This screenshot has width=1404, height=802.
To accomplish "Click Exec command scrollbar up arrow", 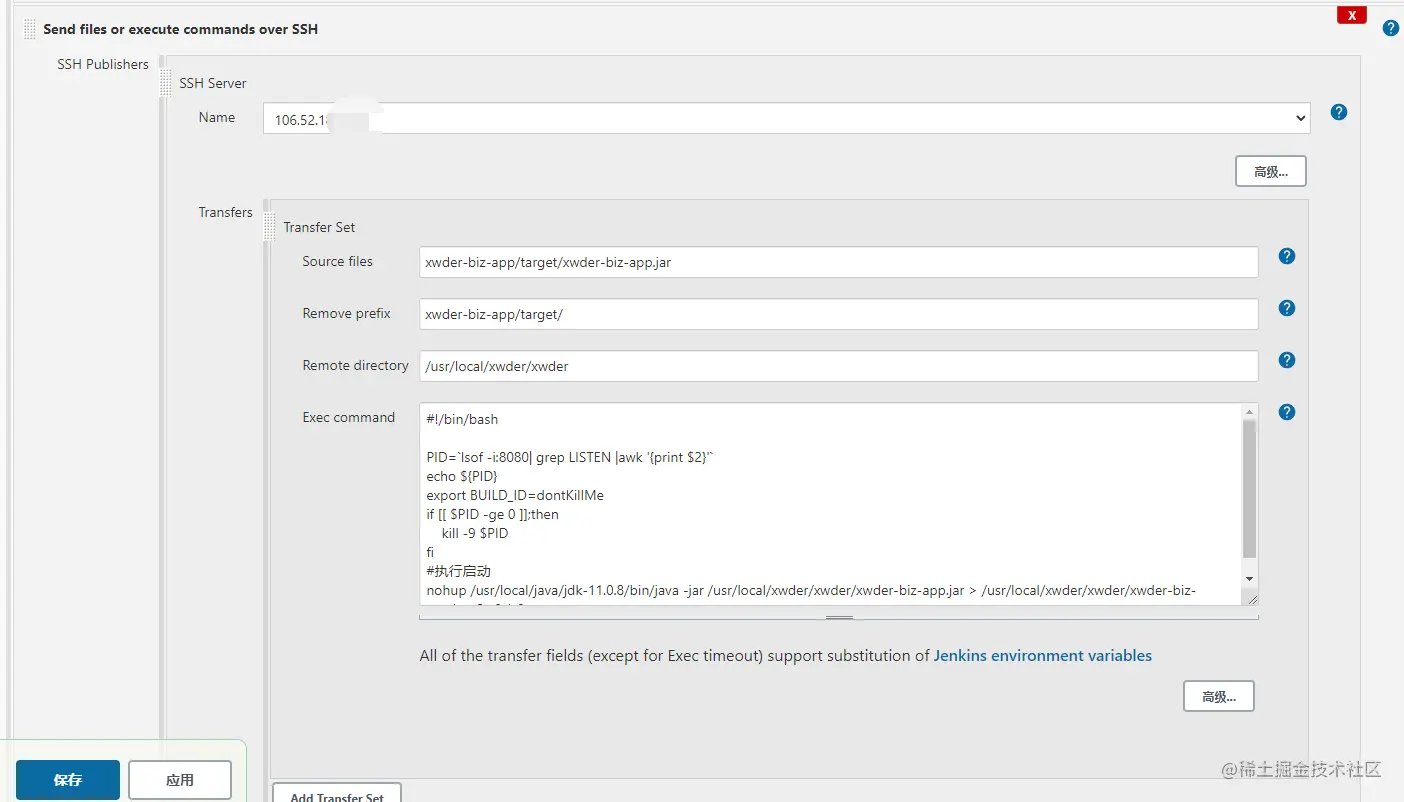I will pyautogui.click(x=1249, y=412).
